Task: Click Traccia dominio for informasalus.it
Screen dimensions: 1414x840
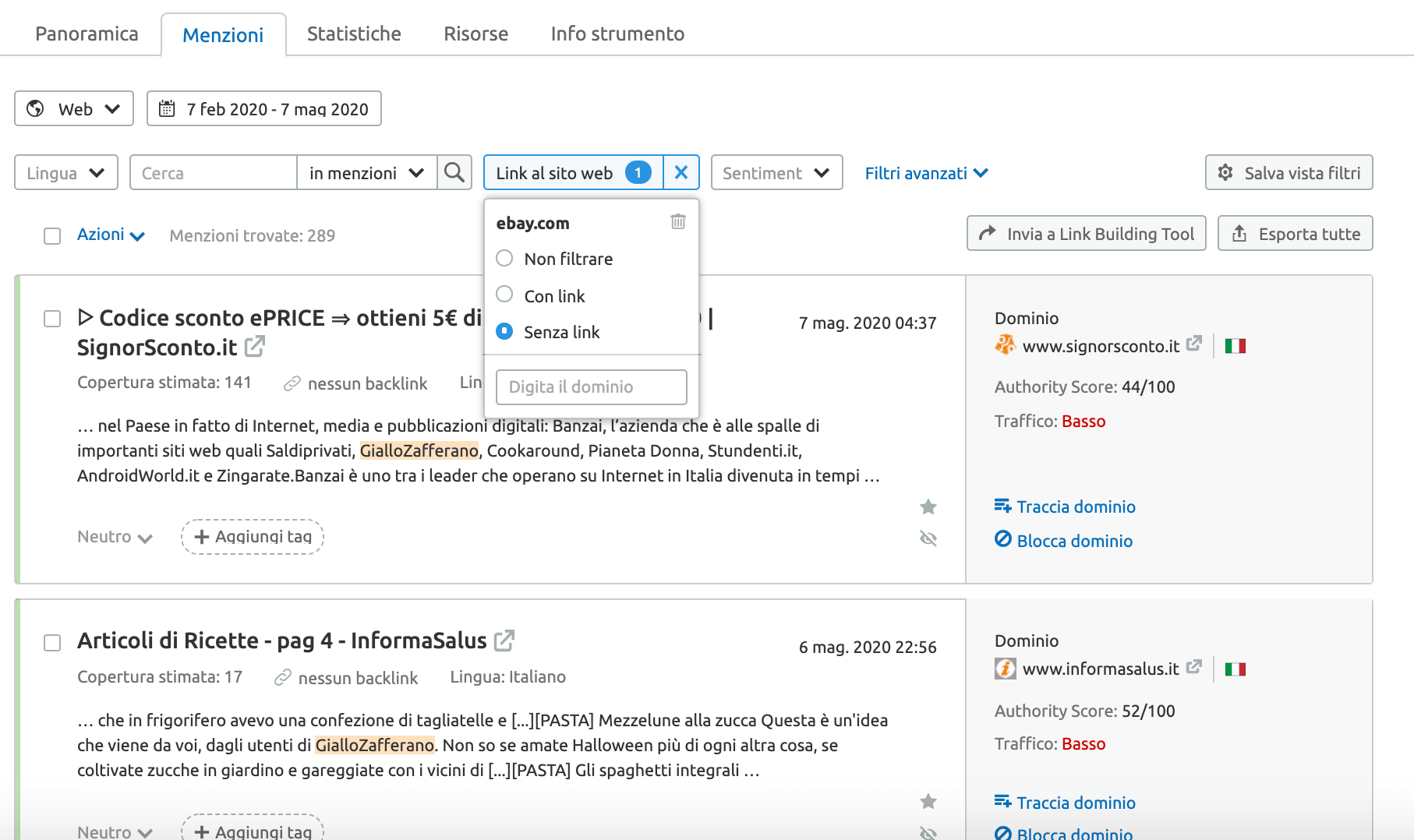Action: pyautogui.click(x=1065, y=802)
